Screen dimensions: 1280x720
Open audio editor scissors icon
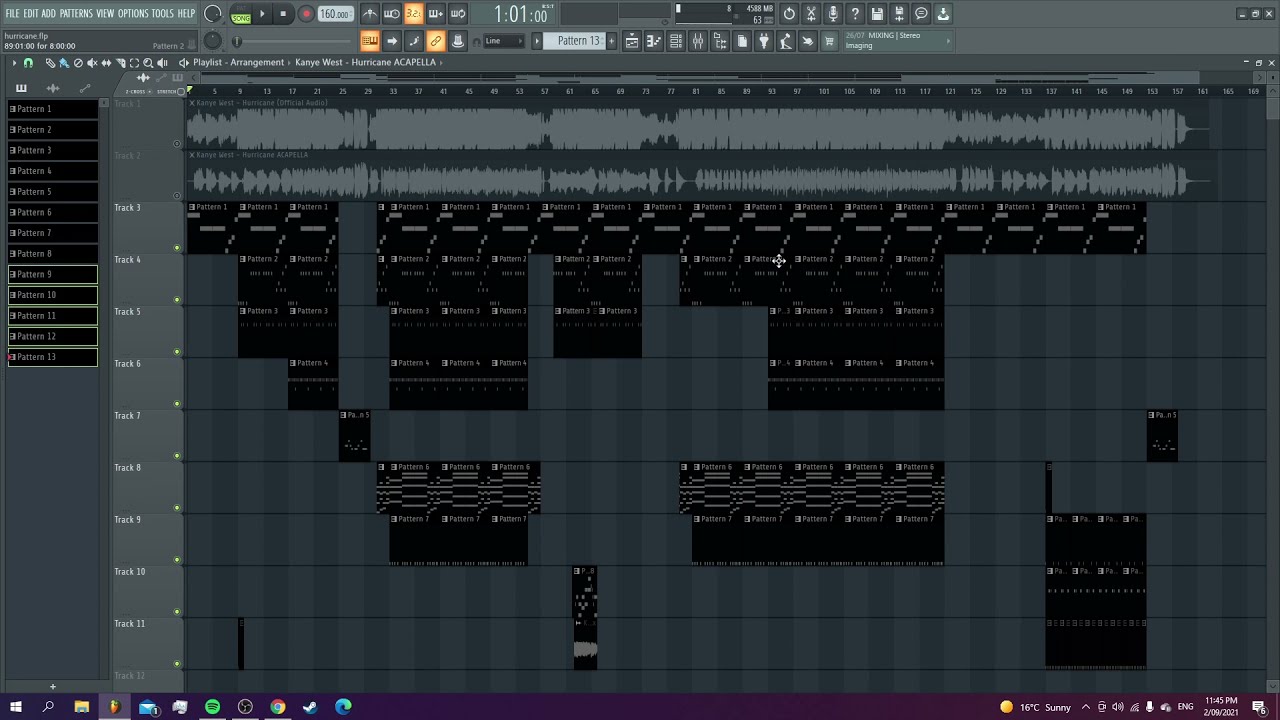coord(811,14)
